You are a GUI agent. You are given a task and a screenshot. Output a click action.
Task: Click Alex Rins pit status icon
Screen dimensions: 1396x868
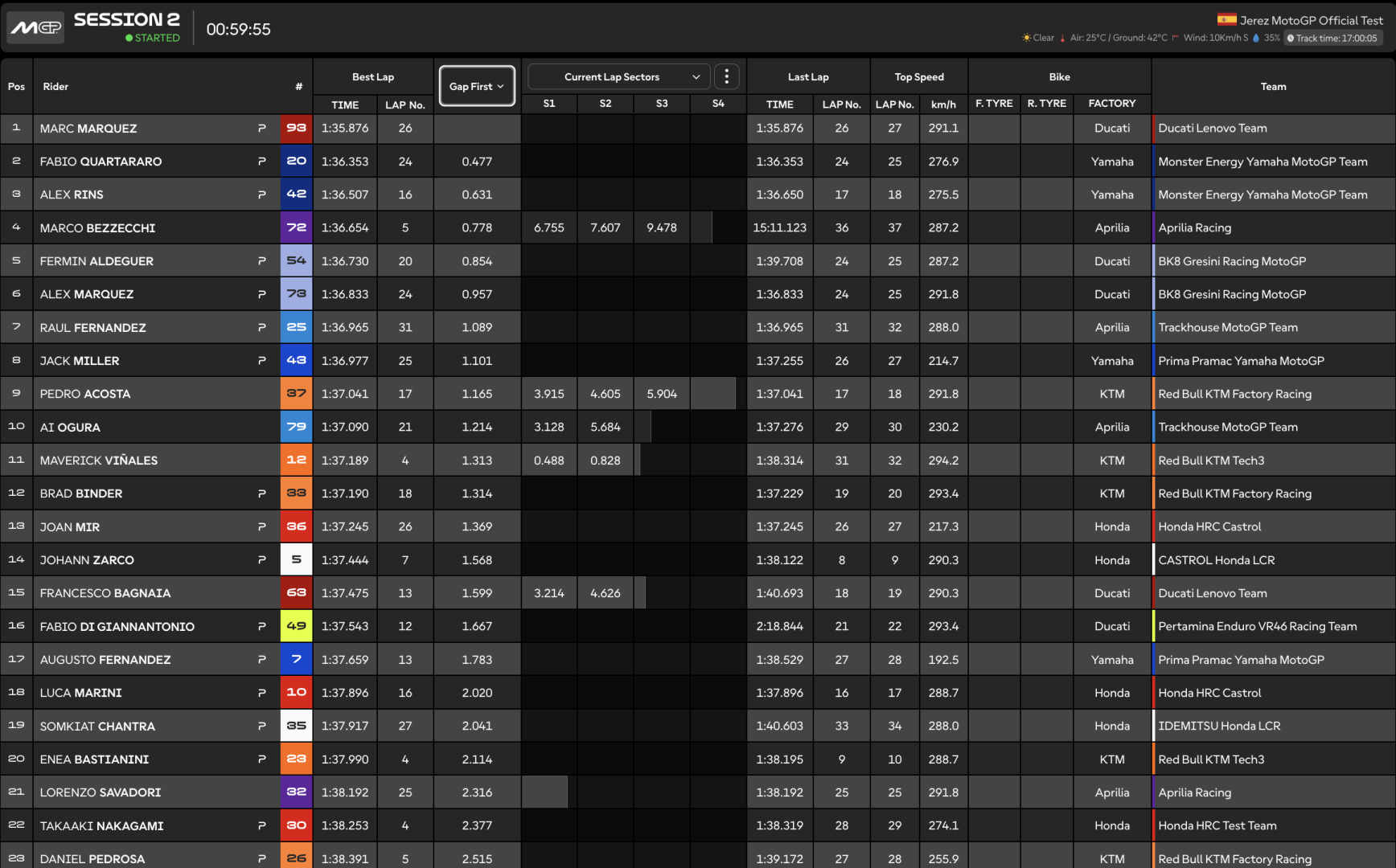[x=261, y=194]
